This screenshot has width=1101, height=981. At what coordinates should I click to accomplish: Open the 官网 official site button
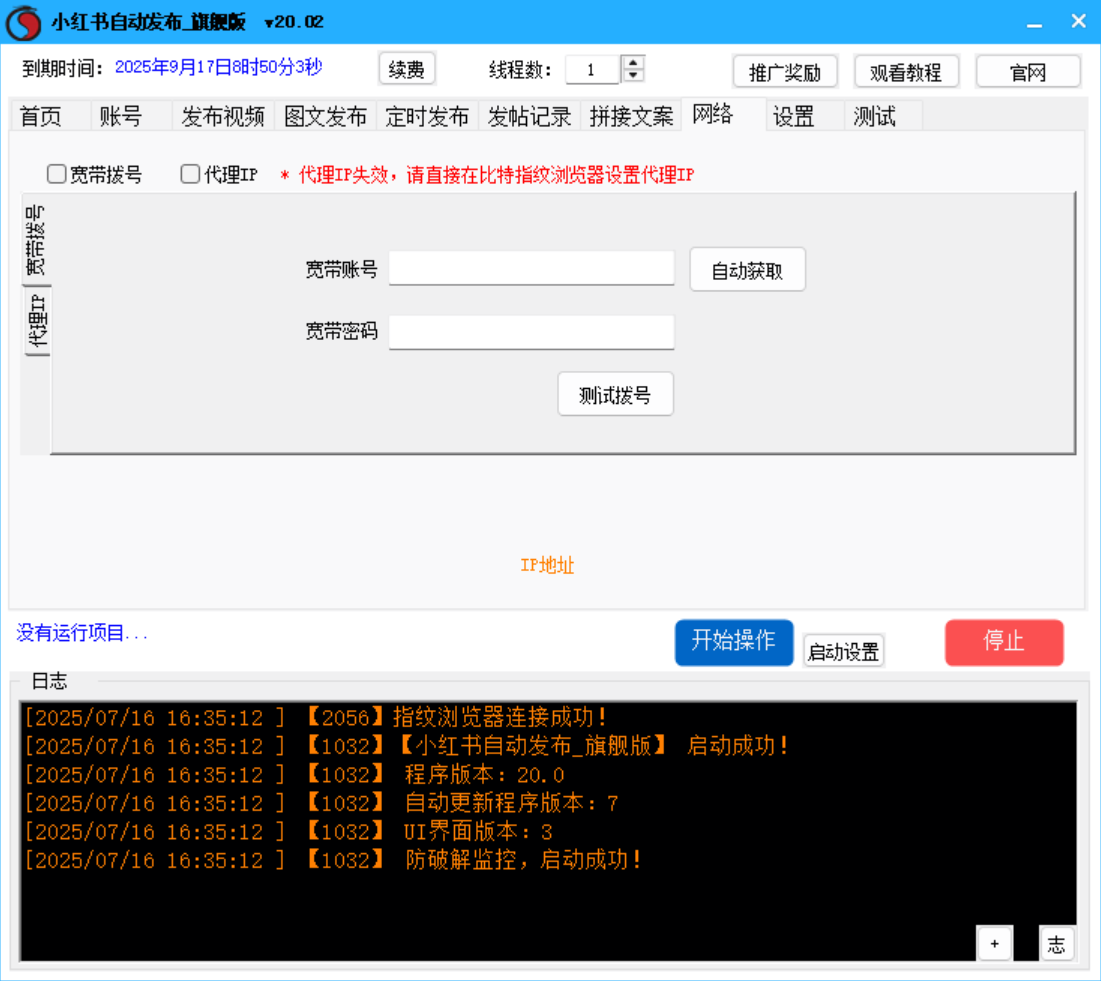click(1028, 72)
